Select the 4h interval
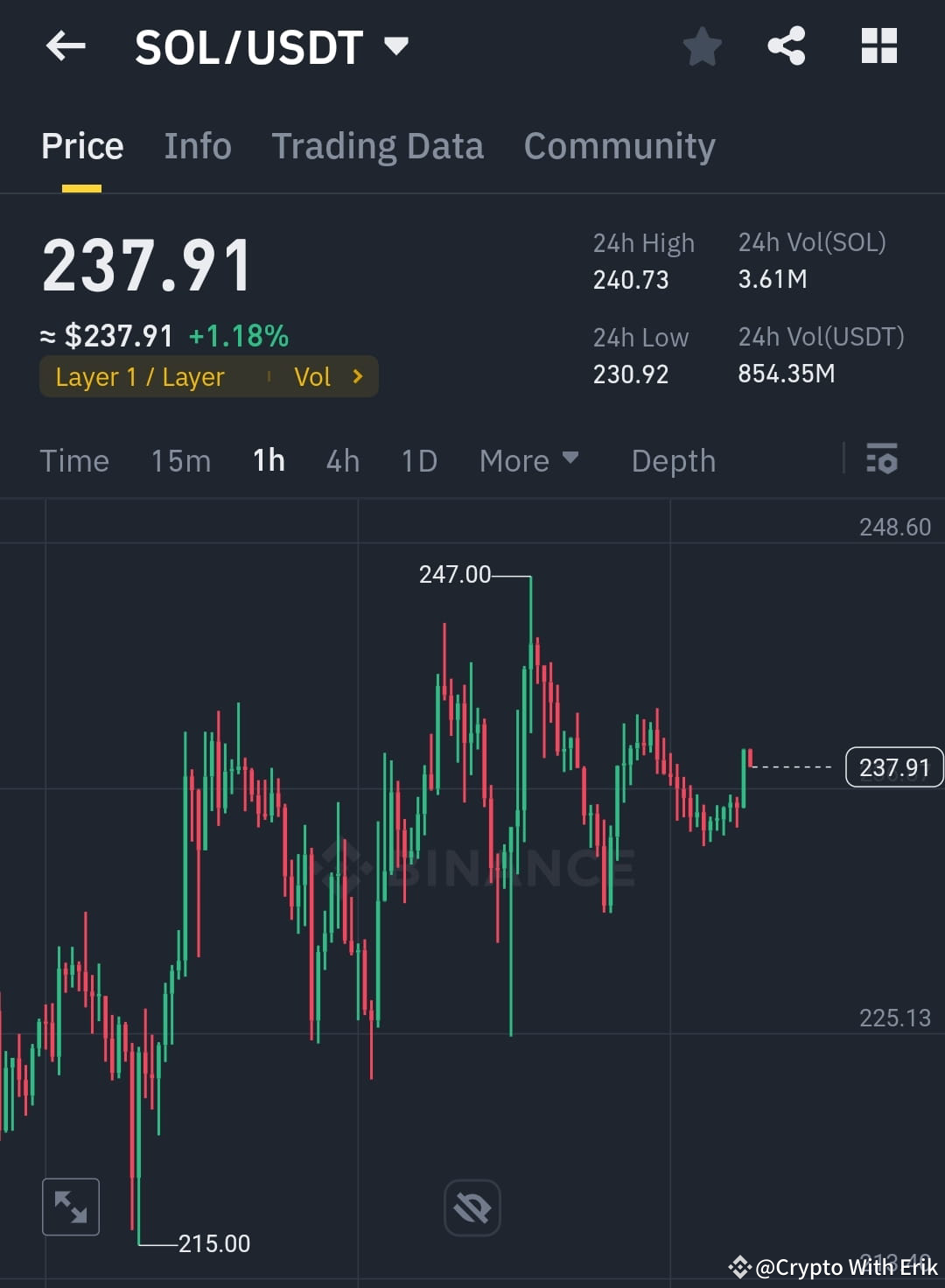This screenshot has height=1288, width=945. point(342,459)
